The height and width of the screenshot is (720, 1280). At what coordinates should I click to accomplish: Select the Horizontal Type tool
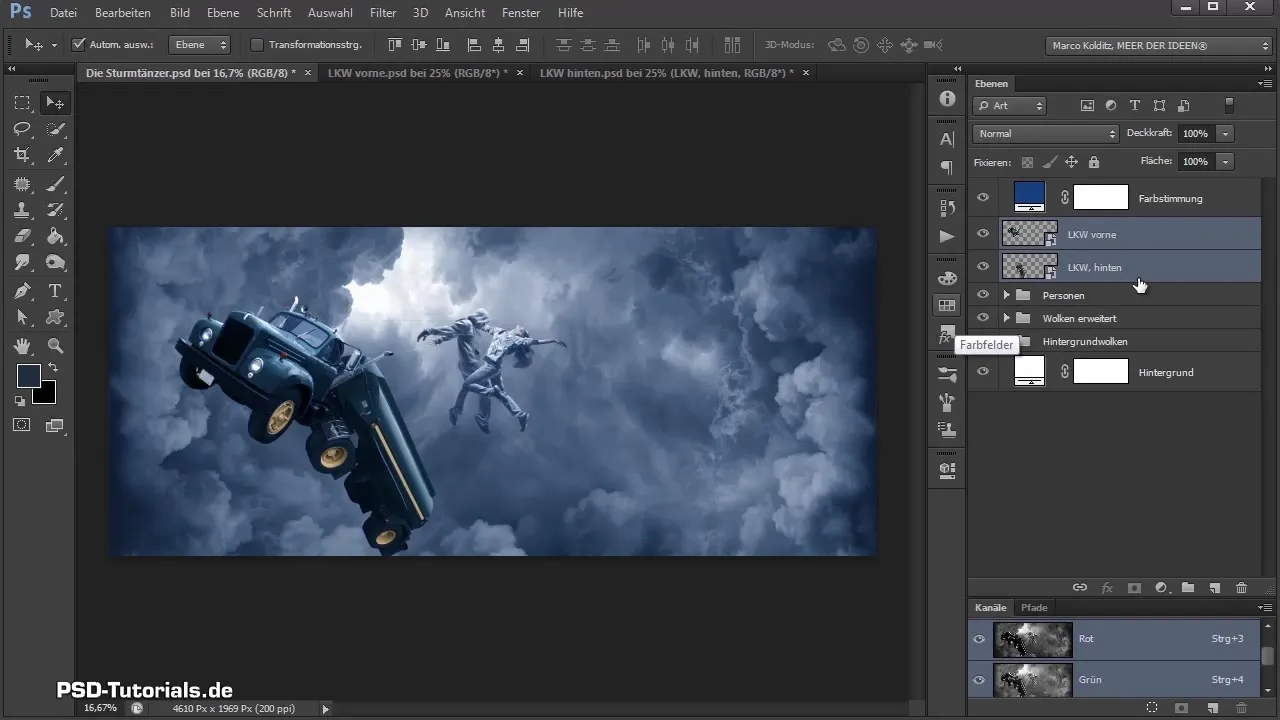coord(55,292)
